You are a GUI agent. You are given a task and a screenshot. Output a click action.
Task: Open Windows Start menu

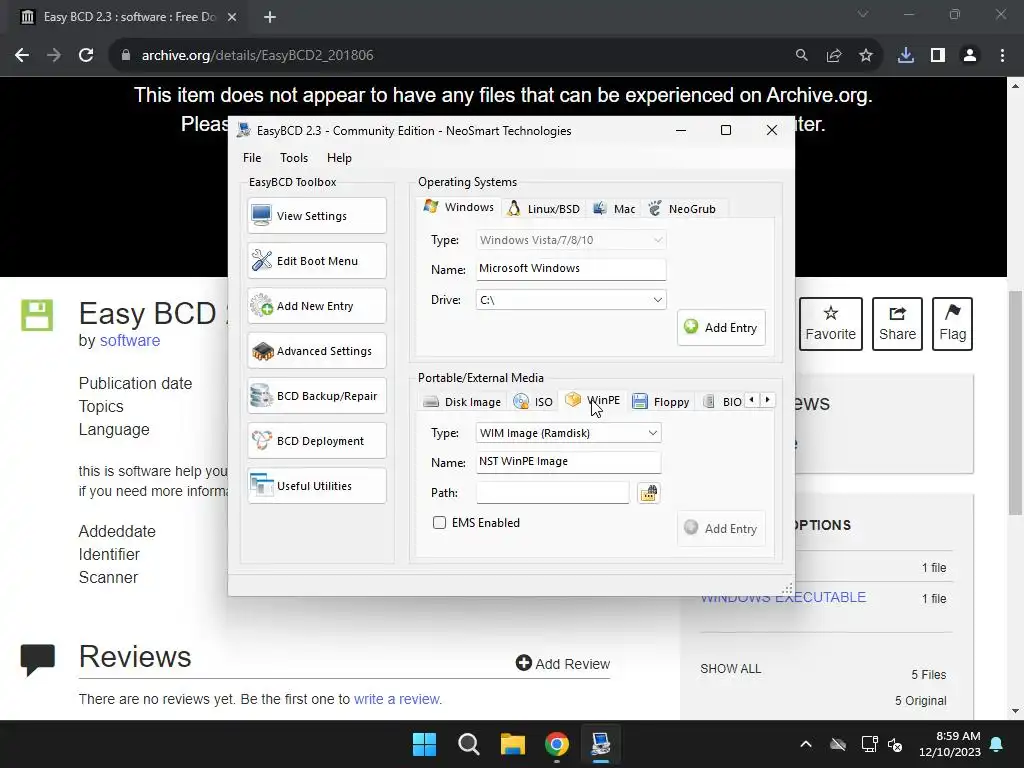pos(424,744)
